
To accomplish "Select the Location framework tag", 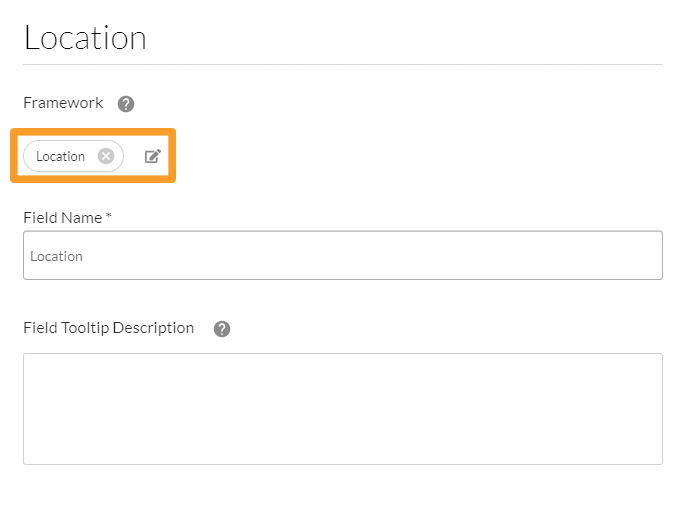I will [61, 156].
